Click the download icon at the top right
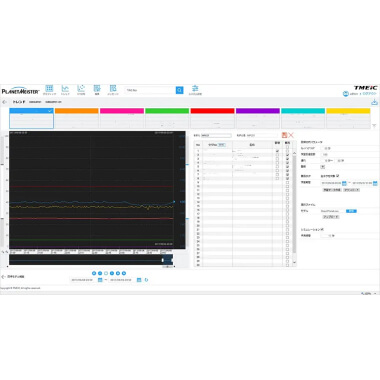 pyautogui.click(x=374, y=102)
